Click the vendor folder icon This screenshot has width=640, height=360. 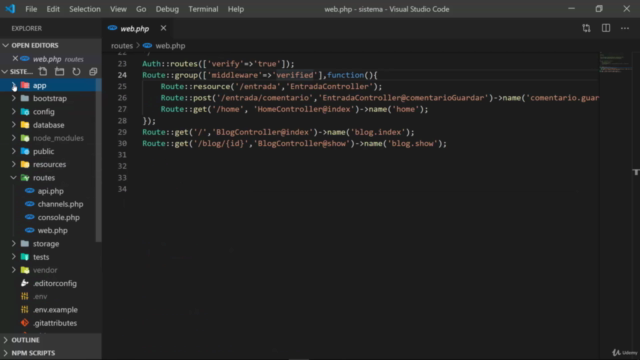(25, 270)
